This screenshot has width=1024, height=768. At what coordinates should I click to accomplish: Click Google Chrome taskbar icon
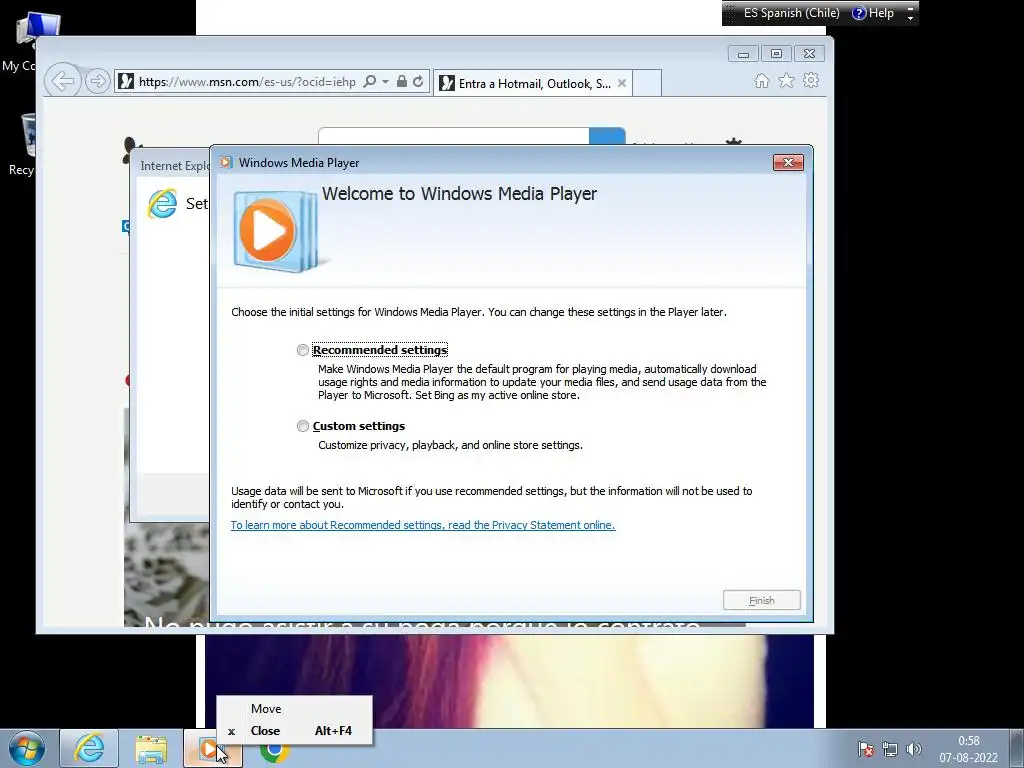tap(275, 752)
